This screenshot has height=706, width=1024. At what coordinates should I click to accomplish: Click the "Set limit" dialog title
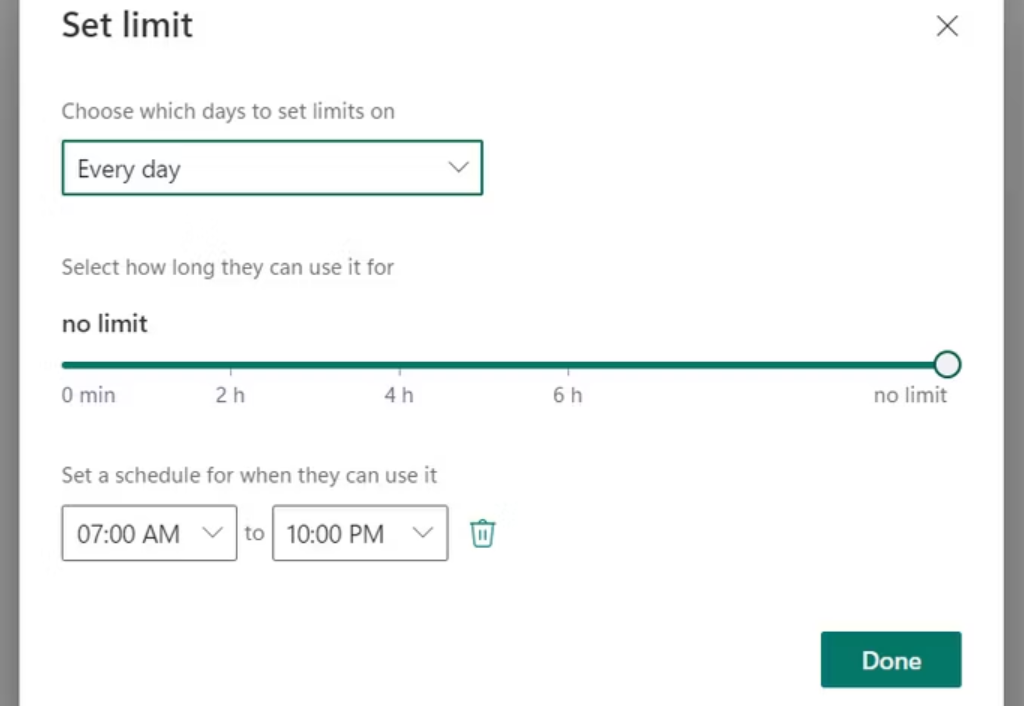(127, 25)
